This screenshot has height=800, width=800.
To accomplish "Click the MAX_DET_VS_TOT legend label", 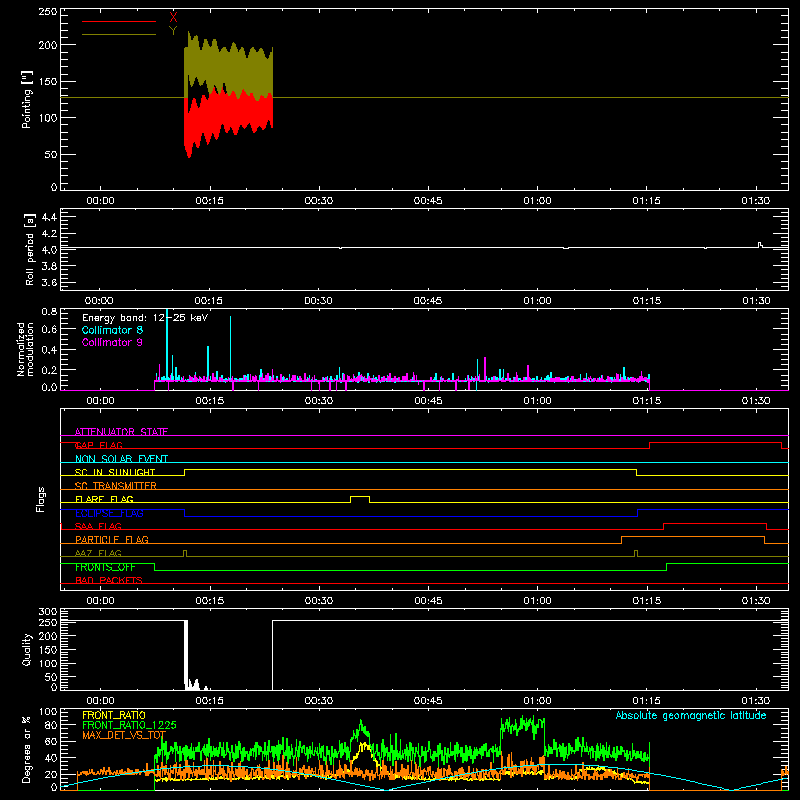I will (124, 735).
